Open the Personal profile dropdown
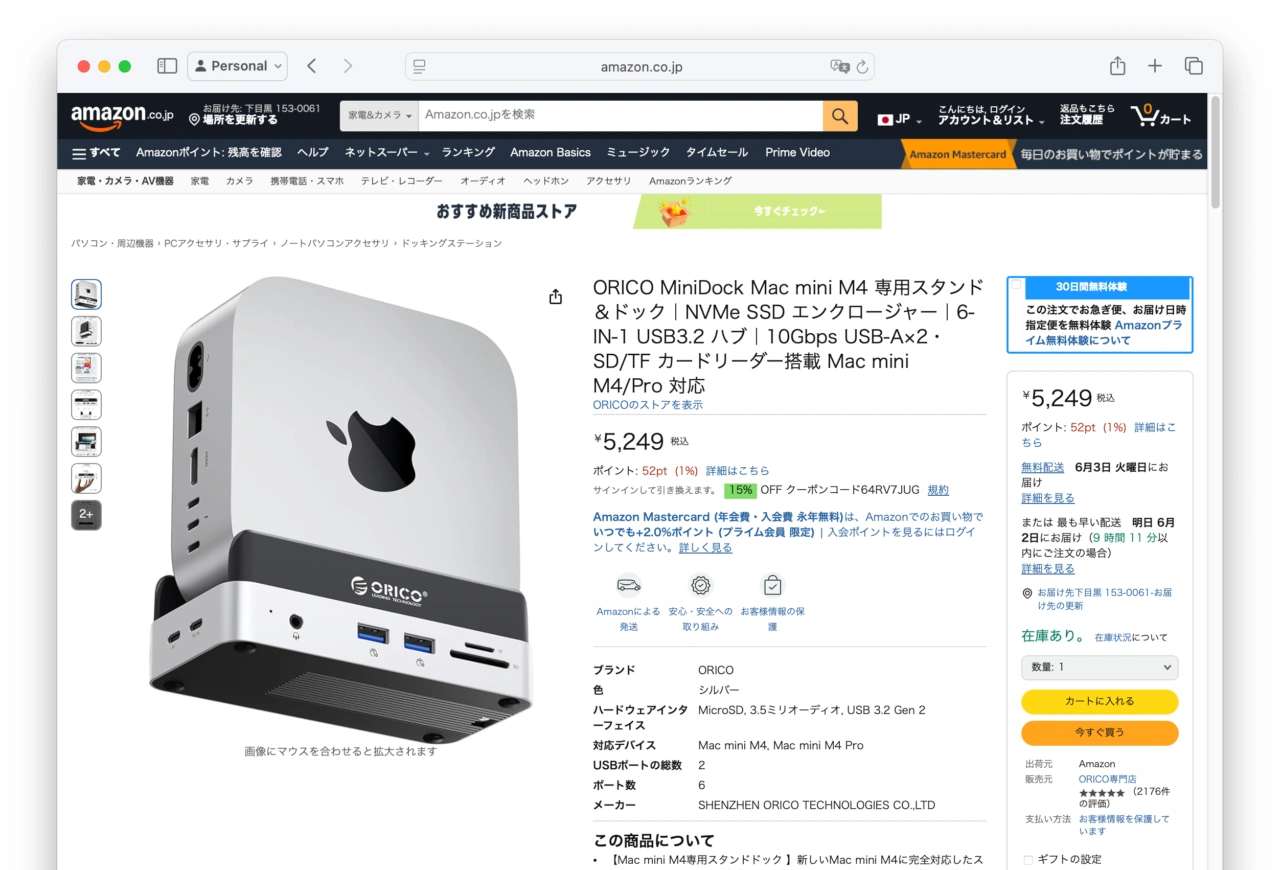 coord(237,66)
